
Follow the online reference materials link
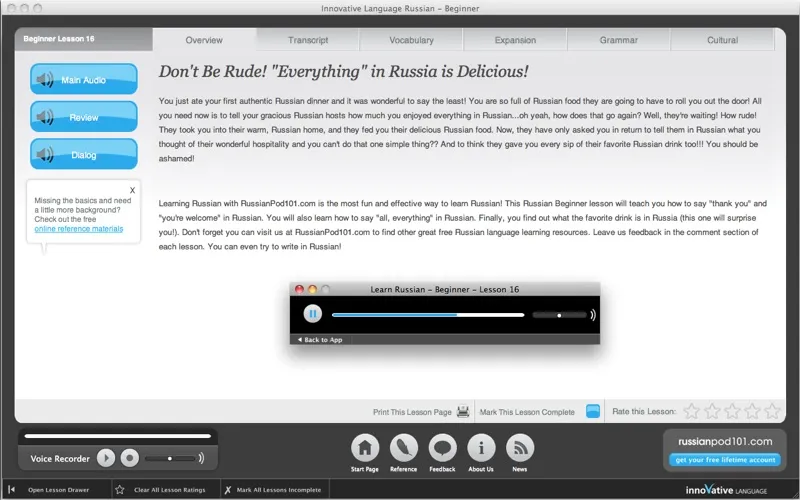[79, 228]
